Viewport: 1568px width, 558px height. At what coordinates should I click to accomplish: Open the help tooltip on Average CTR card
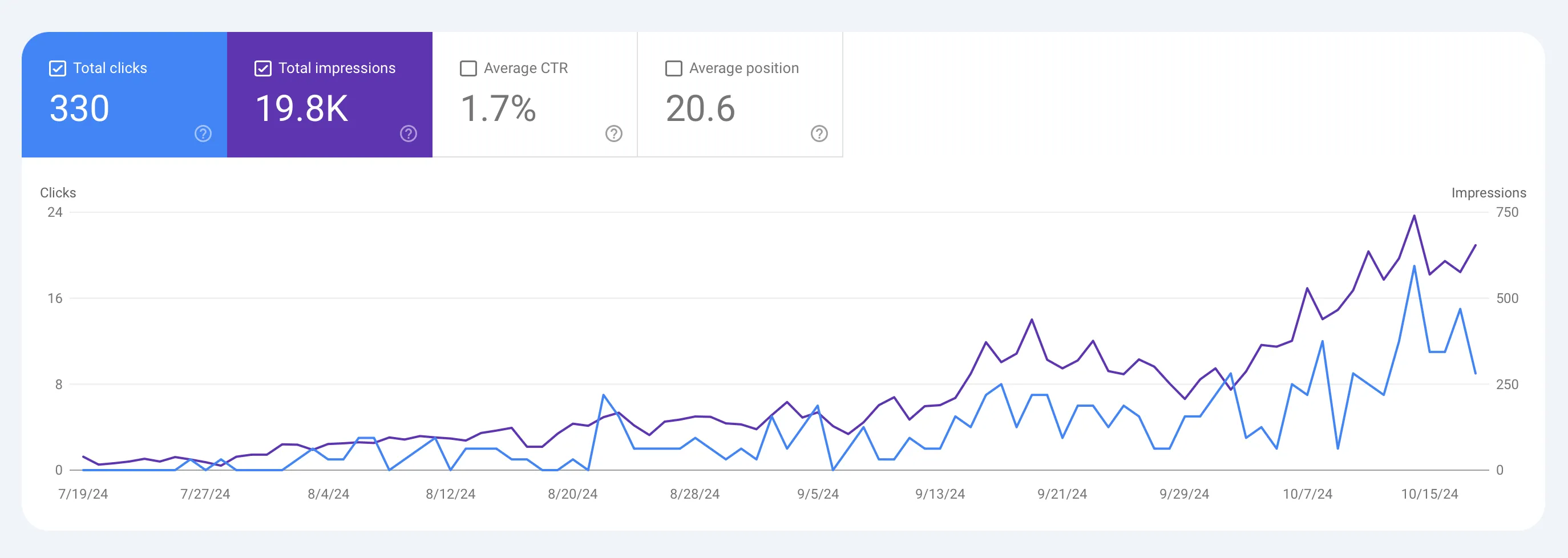[613, 134]
